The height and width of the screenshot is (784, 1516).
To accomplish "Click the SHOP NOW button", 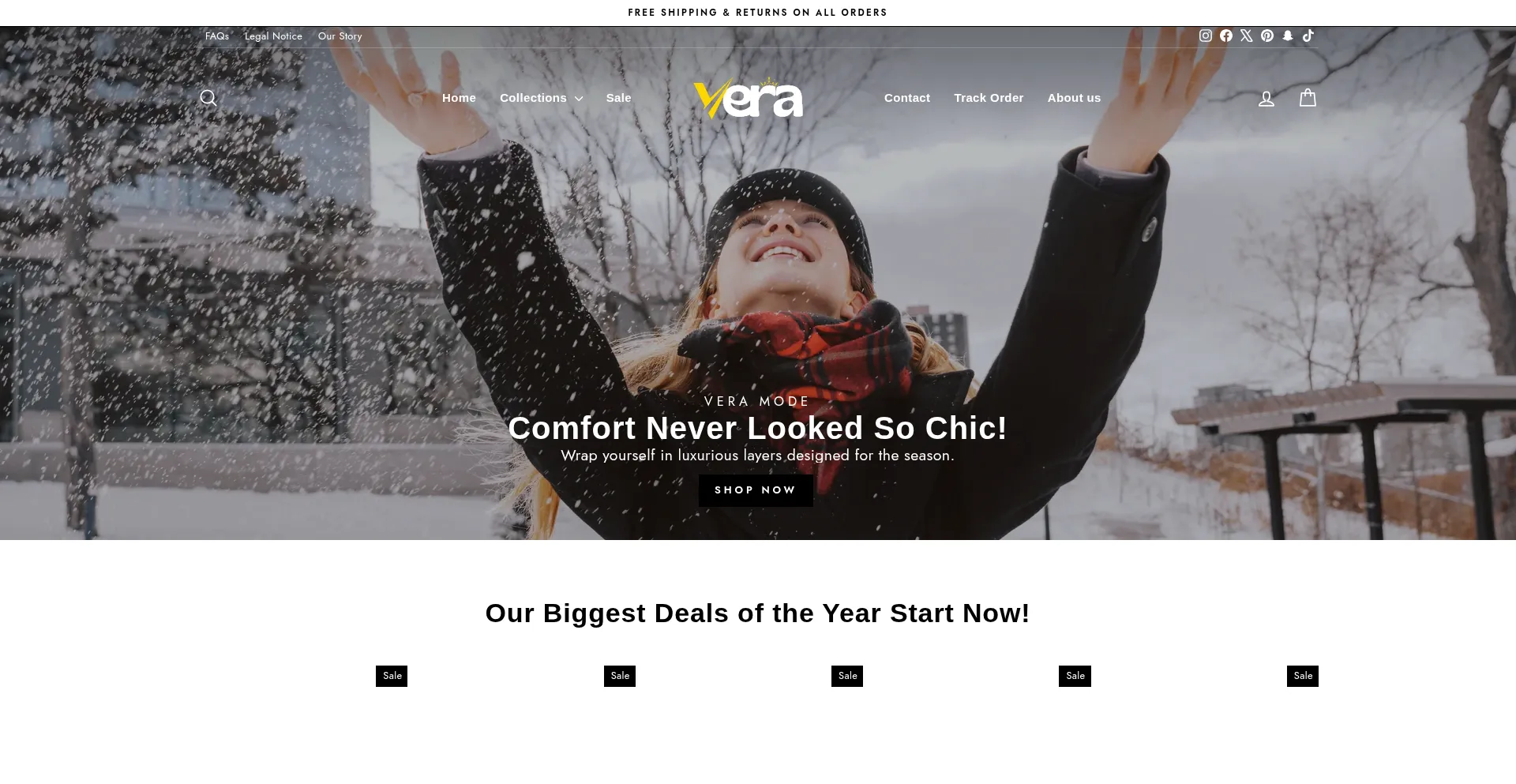I will (756, 490).
